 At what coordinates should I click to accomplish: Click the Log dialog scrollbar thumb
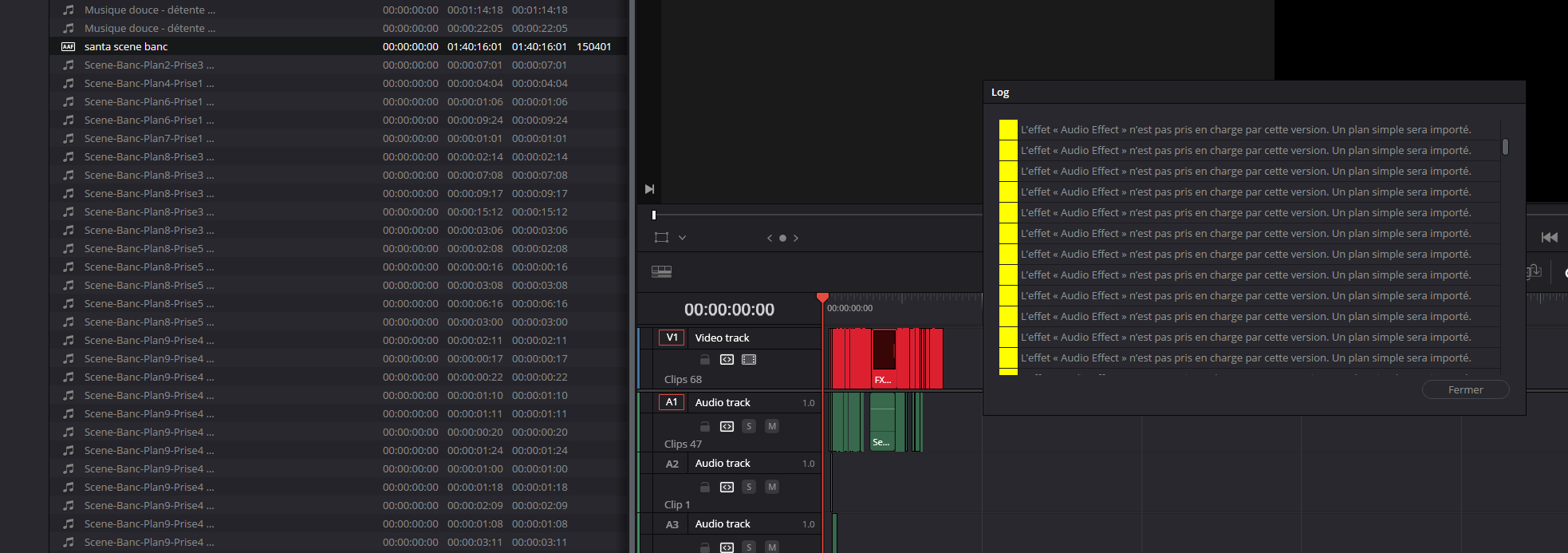(1505, 147)
